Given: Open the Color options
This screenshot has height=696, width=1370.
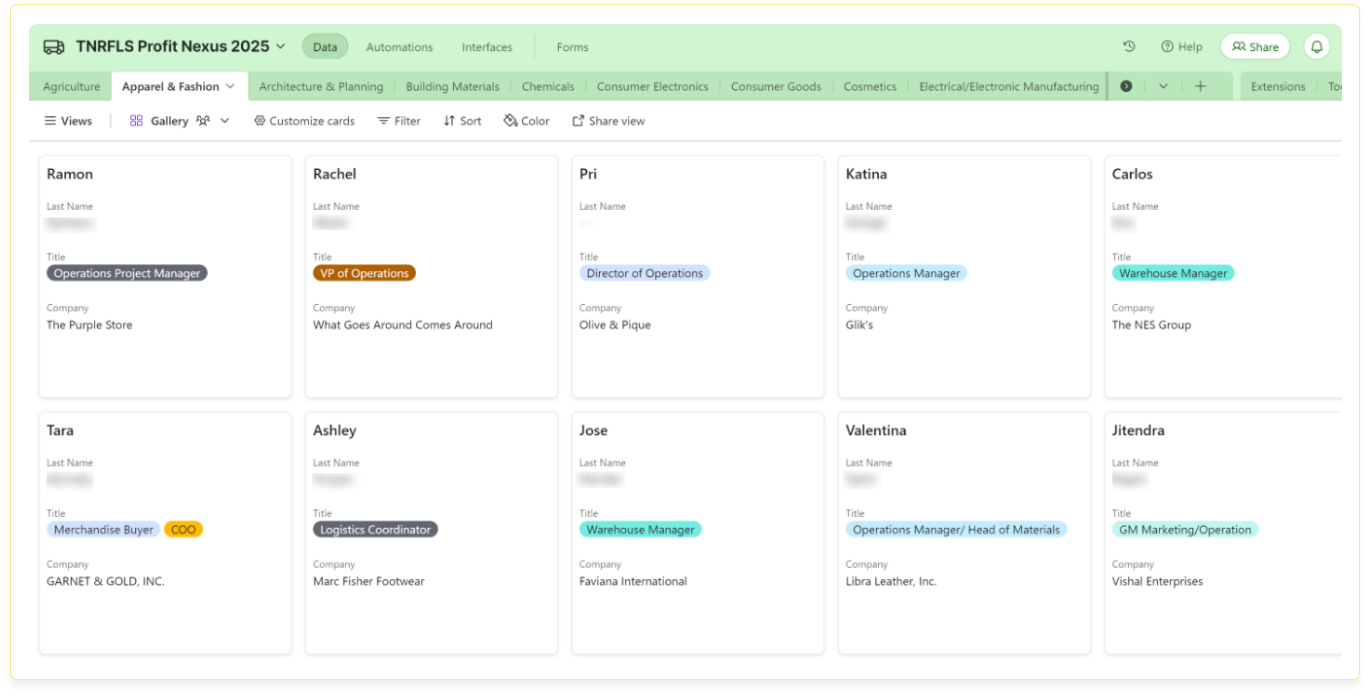Looking at the screenshot, I should click(x=526, y=121).
